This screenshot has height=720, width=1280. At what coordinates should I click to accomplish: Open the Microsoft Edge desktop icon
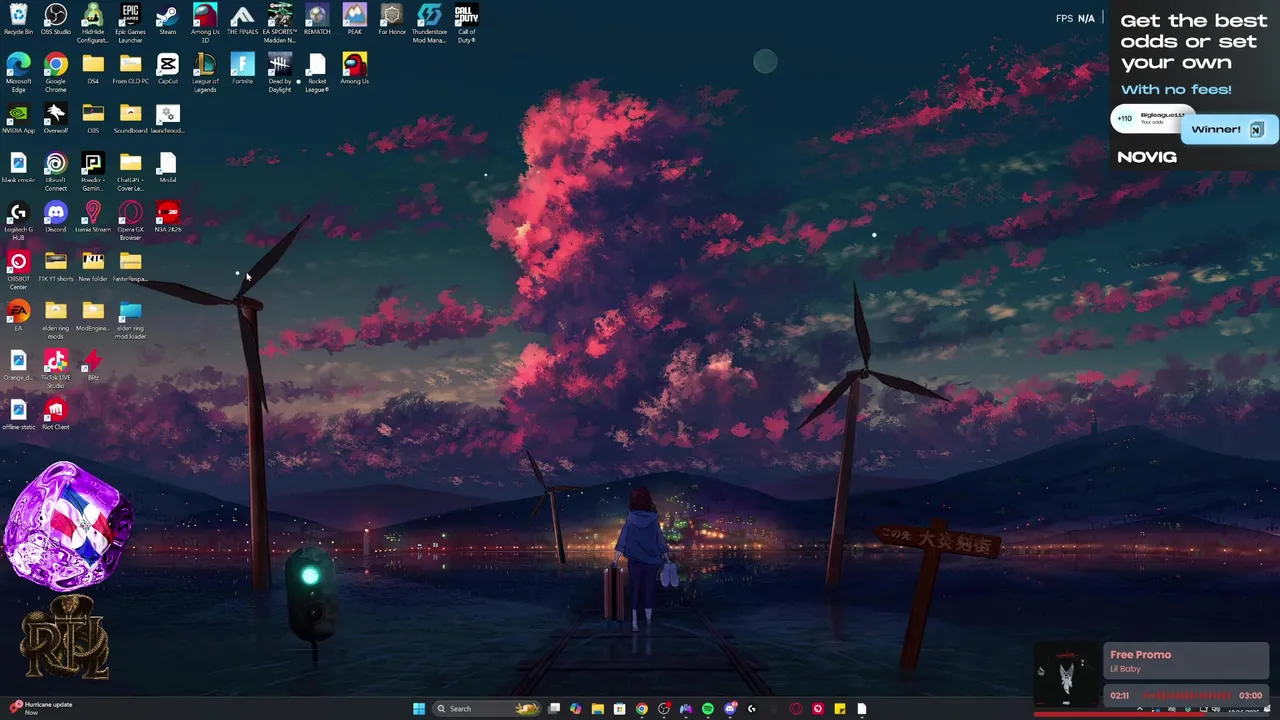pyautogui.click(x=18, y=73)
